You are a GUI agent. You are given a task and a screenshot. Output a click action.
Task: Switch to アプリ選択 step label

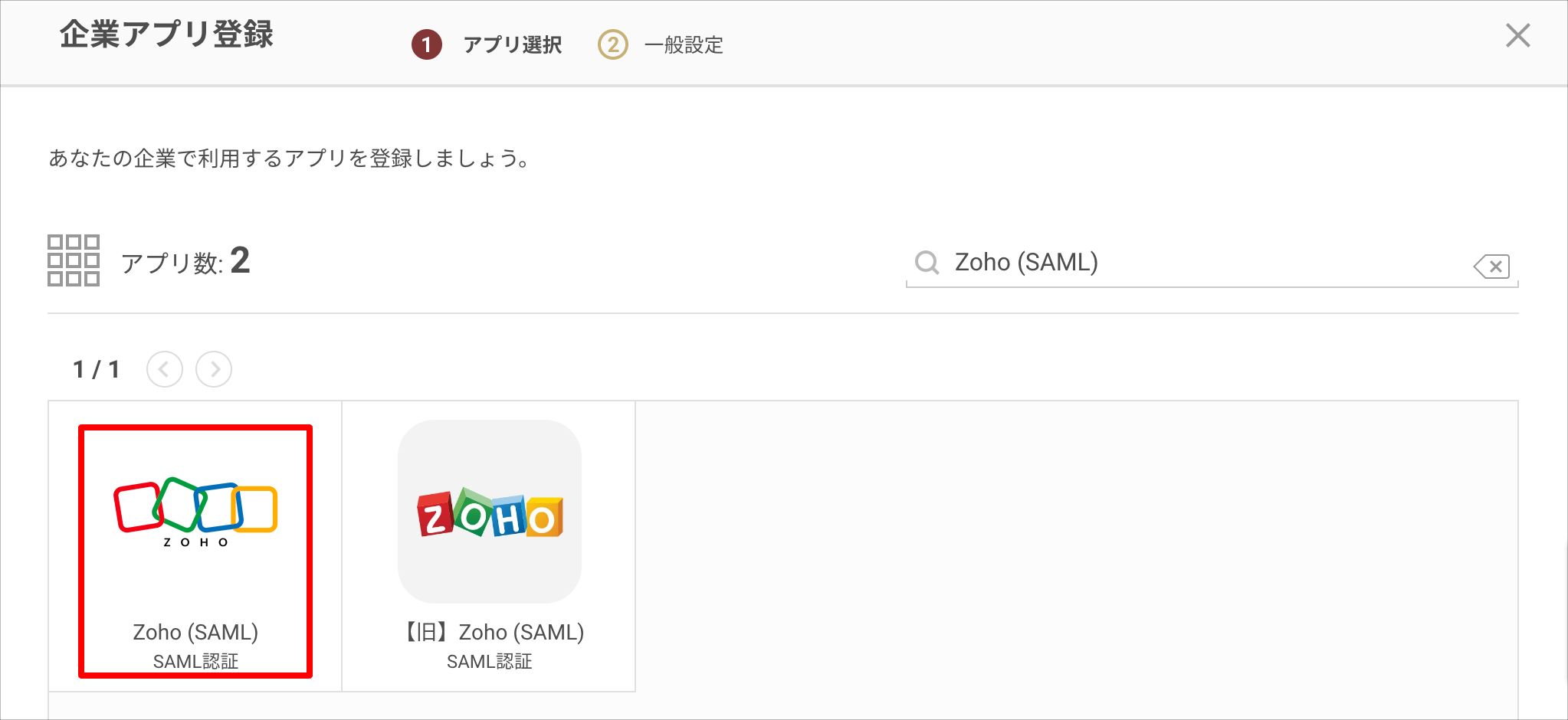pos(513,45)
